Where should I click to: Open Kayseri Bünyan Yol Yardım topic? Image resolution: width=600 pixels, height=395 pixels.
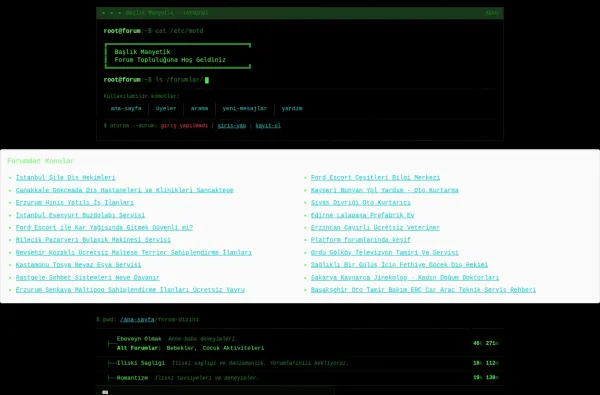[385, 190]
